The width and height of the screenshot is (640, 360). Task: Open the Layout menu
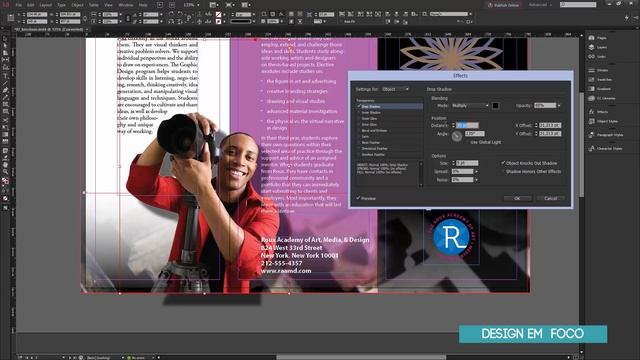point(45,5)
